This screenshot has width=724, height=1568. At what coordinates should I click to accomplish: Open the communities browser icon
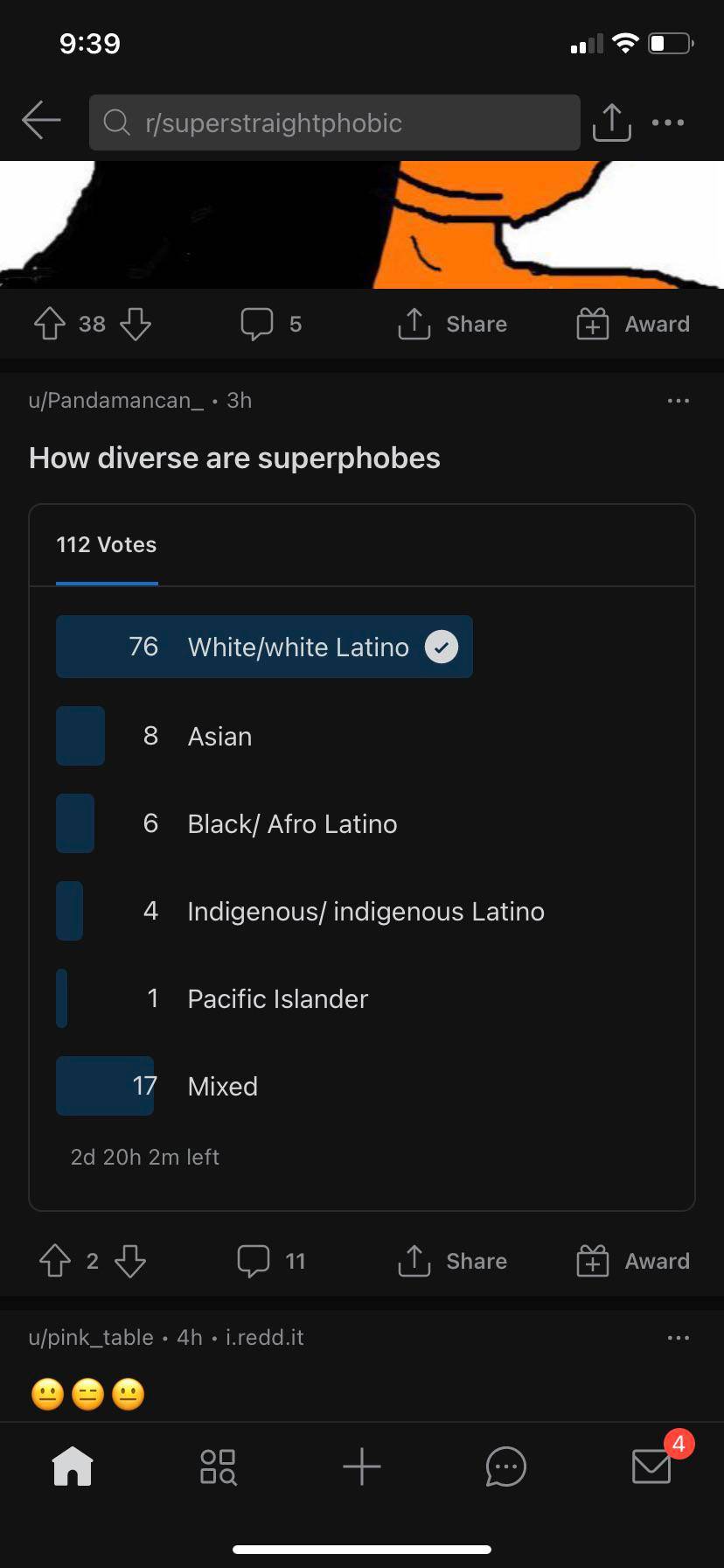pyautogui.click(x=217, y=1466)
